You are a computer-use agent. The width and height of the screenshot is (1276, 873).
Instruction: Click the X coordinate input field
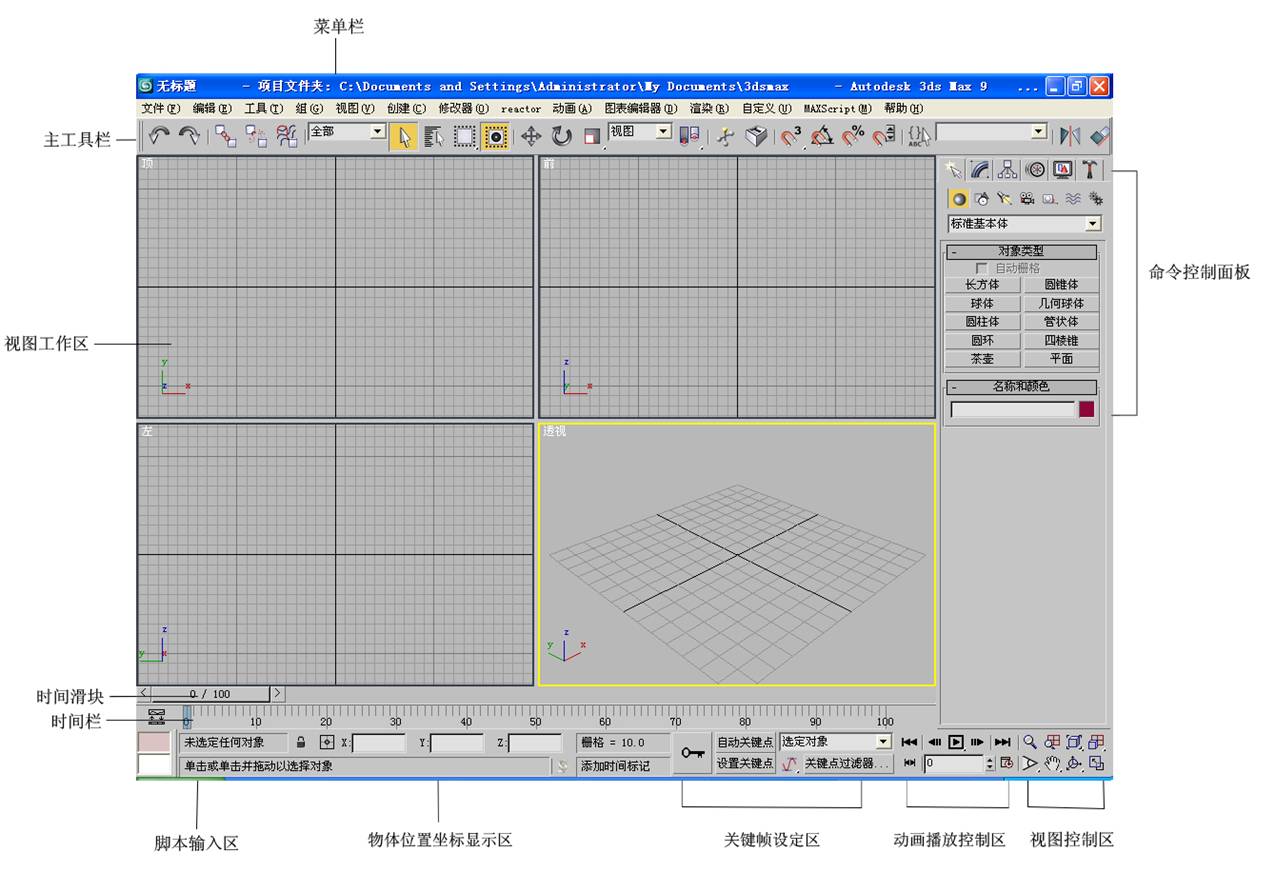point(380,743)
